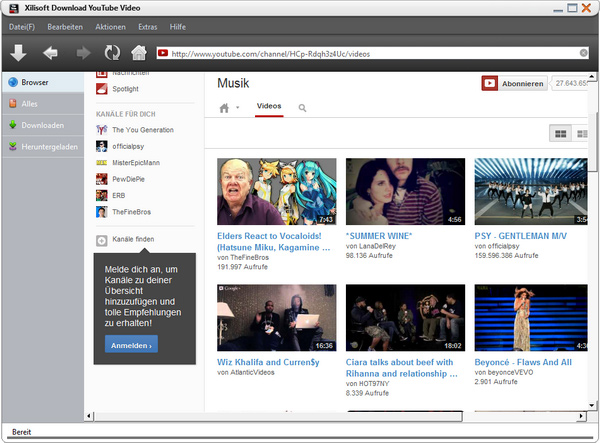This screenshot has width=600, height=443.
Task: Click Beyoncé - Flaws And All title
Action: 523,362
